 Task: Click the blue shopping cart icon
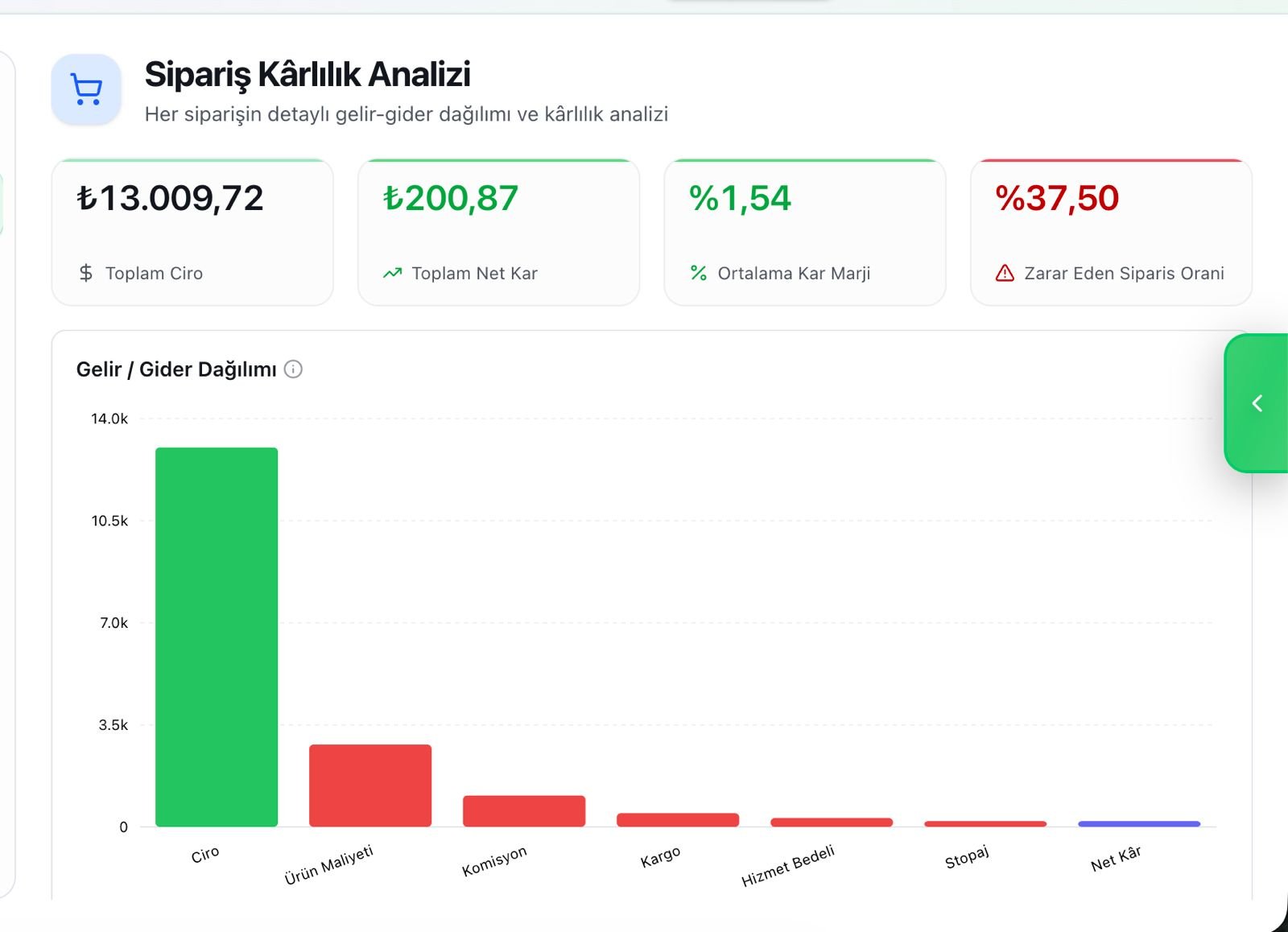pyautogui.click(x=86, y=89)
